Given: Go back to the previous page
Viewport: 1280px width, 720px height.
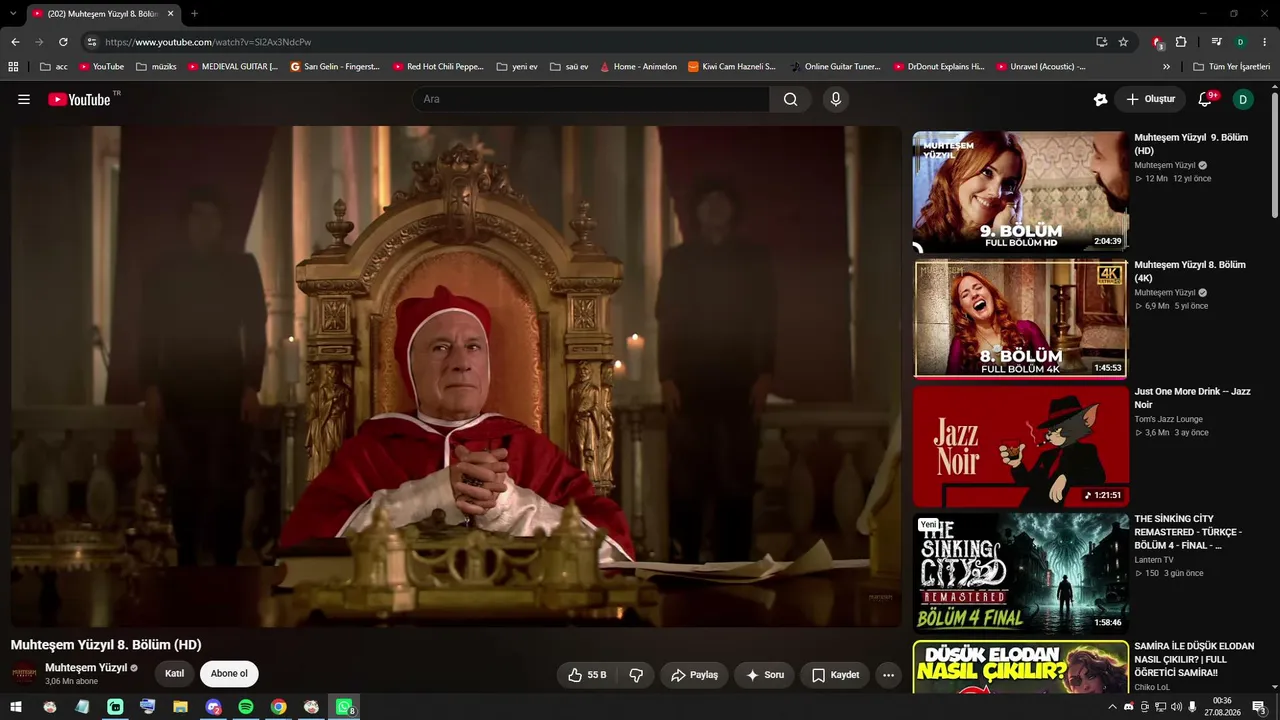Looking at the screenshot, I should pos(15,42).
